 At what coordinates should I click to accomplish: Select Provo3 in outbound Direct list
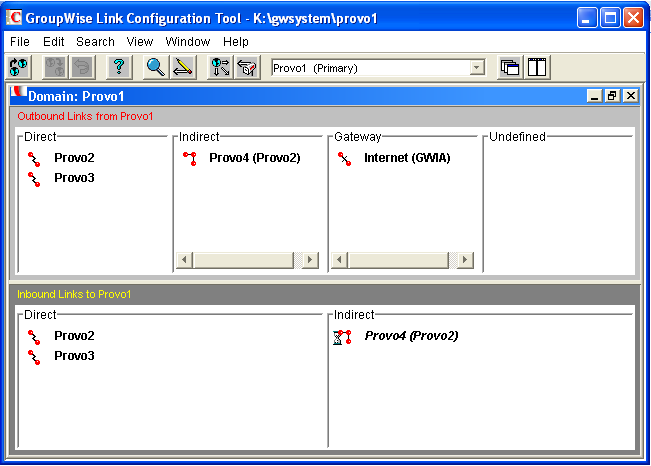74,178
